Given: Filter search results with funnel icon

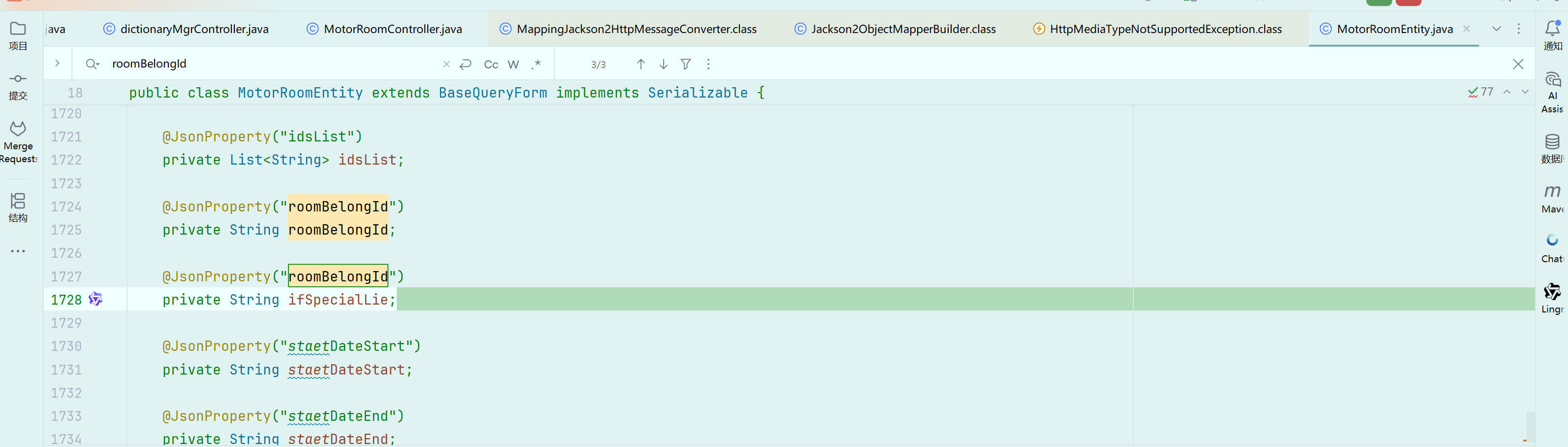Looking at the screenshot, I should 686,64.
